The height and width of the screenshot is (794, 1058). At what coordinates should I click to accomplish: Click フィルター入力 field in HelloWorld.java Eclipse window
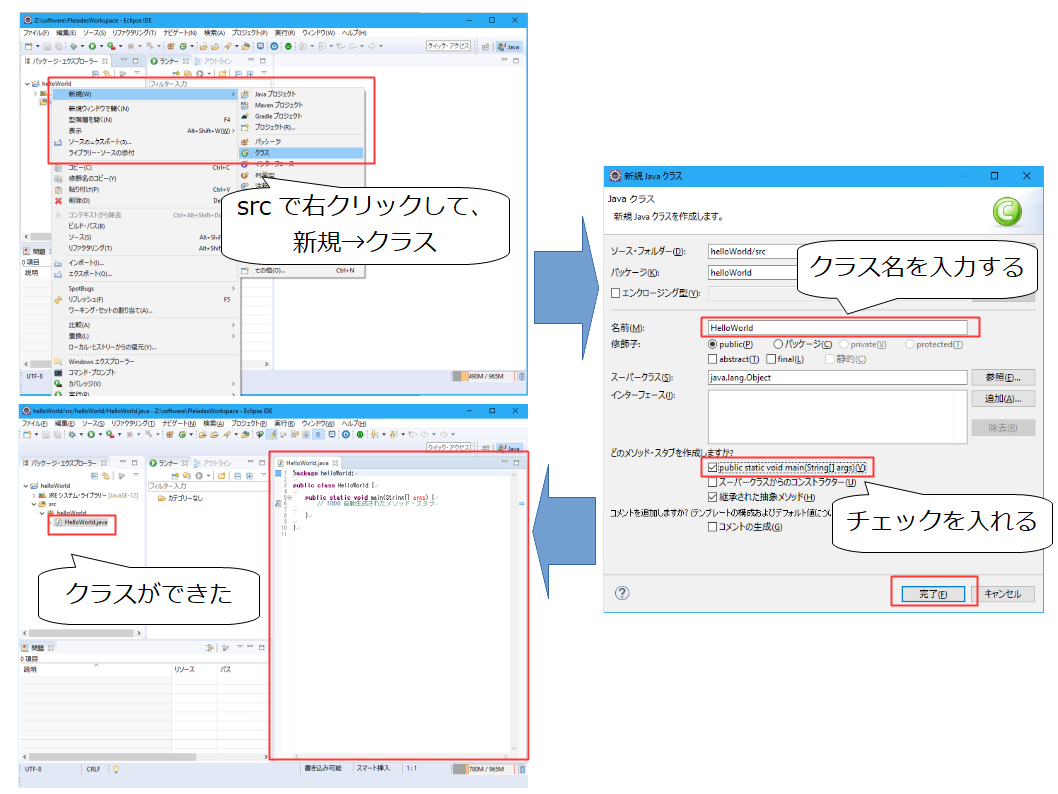click(206, 486)
